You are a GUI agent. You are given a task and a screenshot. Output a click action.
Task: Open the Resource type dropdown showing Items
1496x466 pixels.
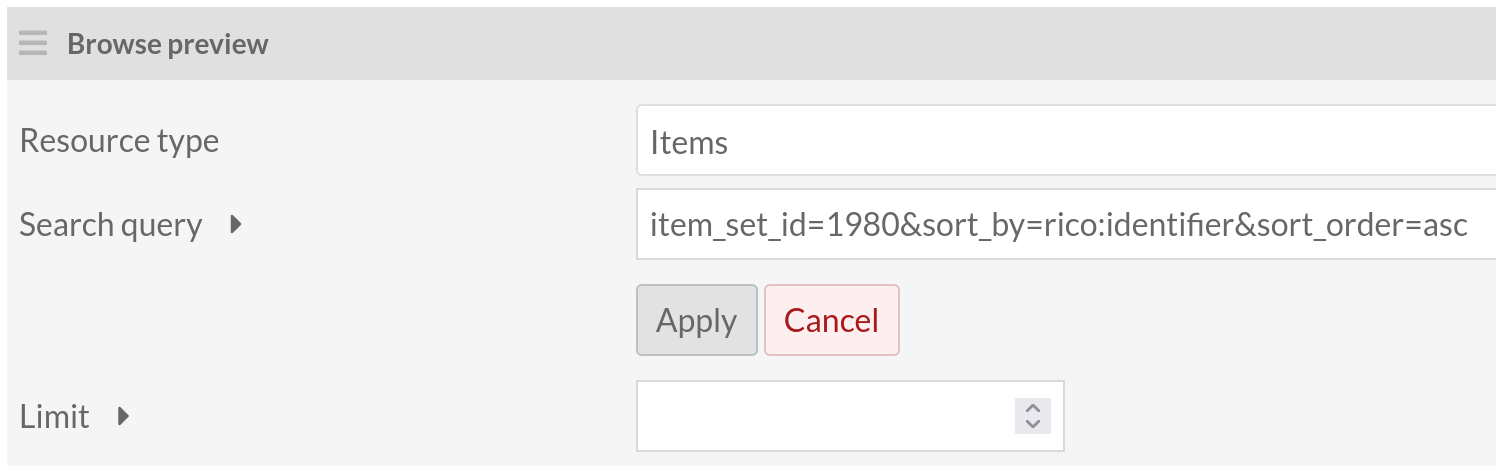1065,142
